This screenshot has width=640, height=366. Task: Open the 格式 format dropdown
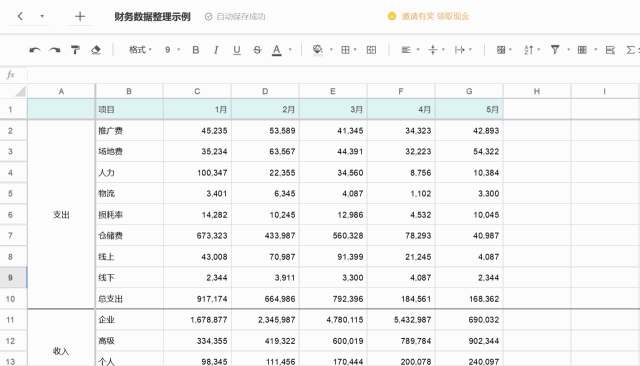click(140, 50)
